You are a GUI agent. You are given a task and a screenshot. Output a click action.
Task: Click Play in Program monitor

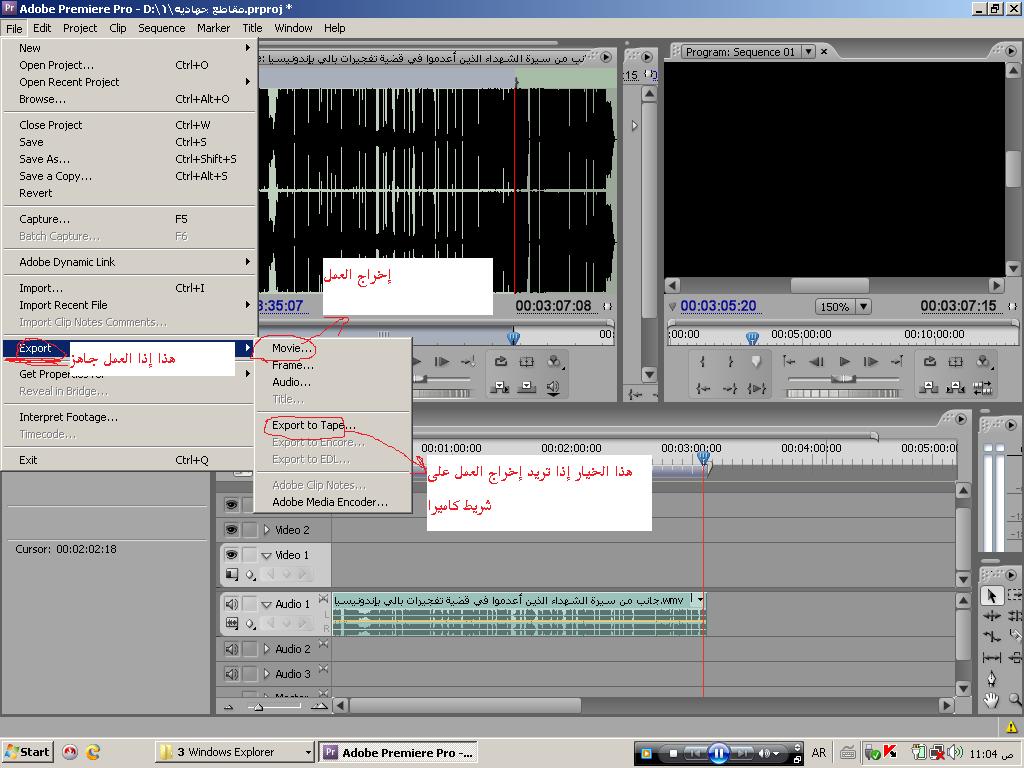pos(844,362)
